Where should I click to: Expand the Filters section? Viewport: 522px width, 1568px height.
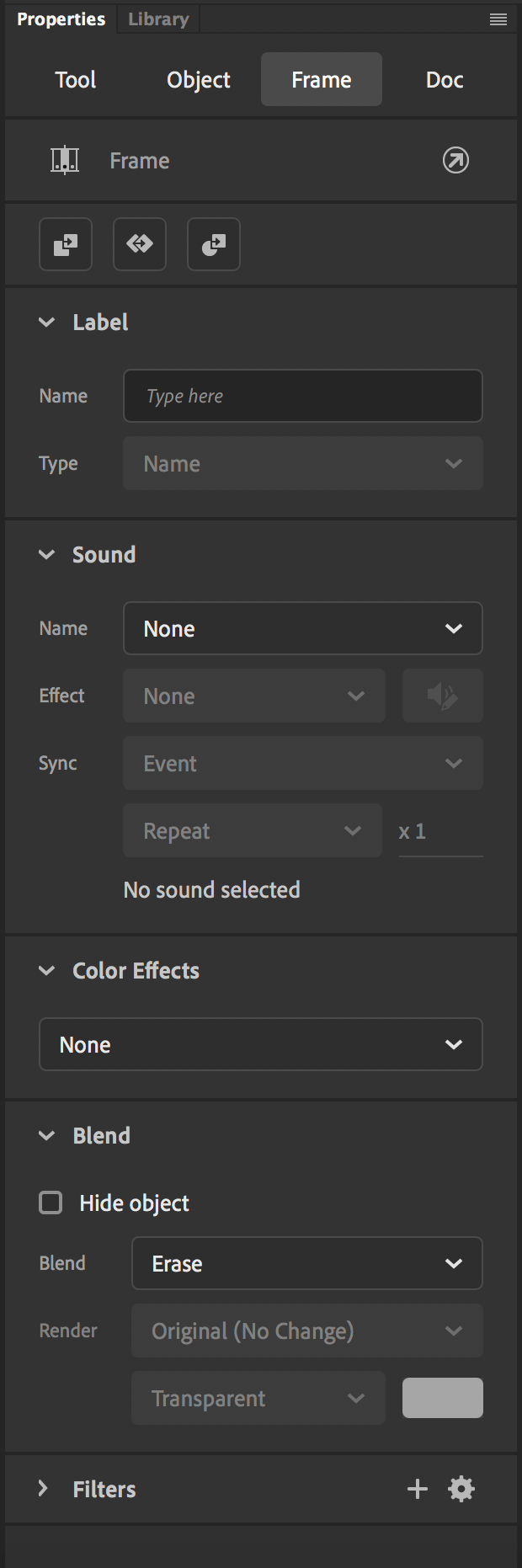tap(44, 1489)
